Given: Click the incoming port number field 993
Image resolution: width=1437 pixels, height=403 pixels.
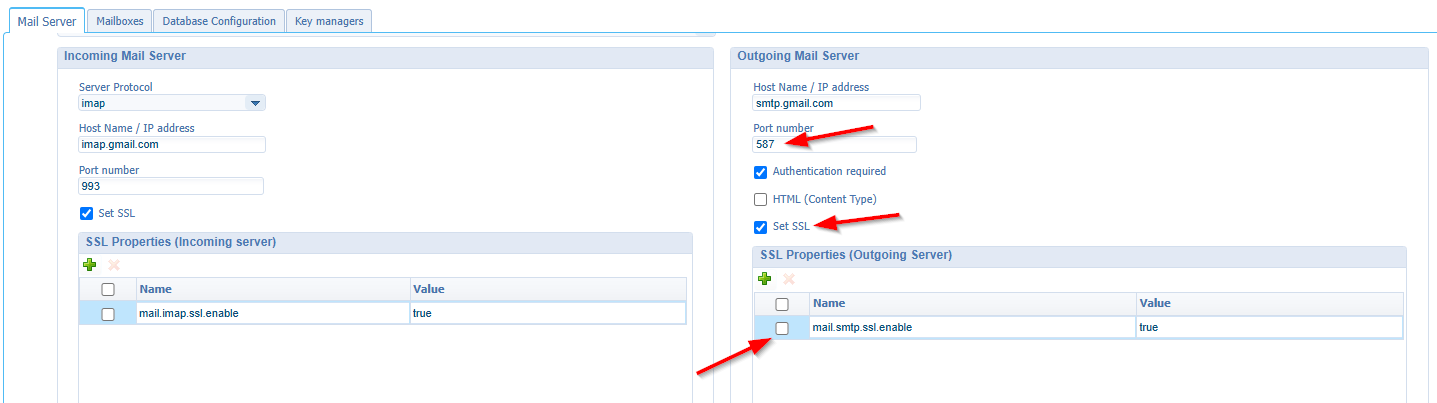Looking at the screenshot, I should click(171, 186).
